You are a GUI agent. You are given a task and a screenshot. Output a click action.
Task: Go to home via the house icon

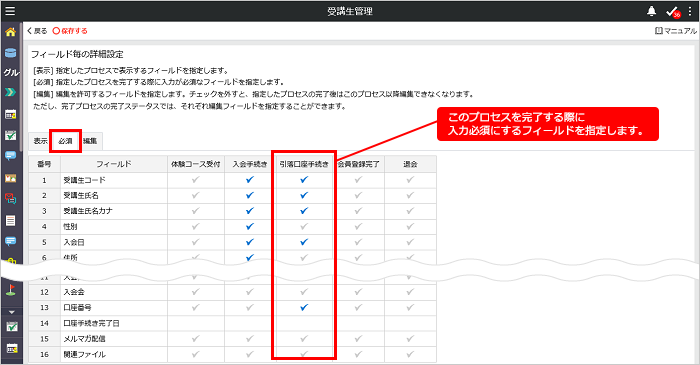pos(10,32)
